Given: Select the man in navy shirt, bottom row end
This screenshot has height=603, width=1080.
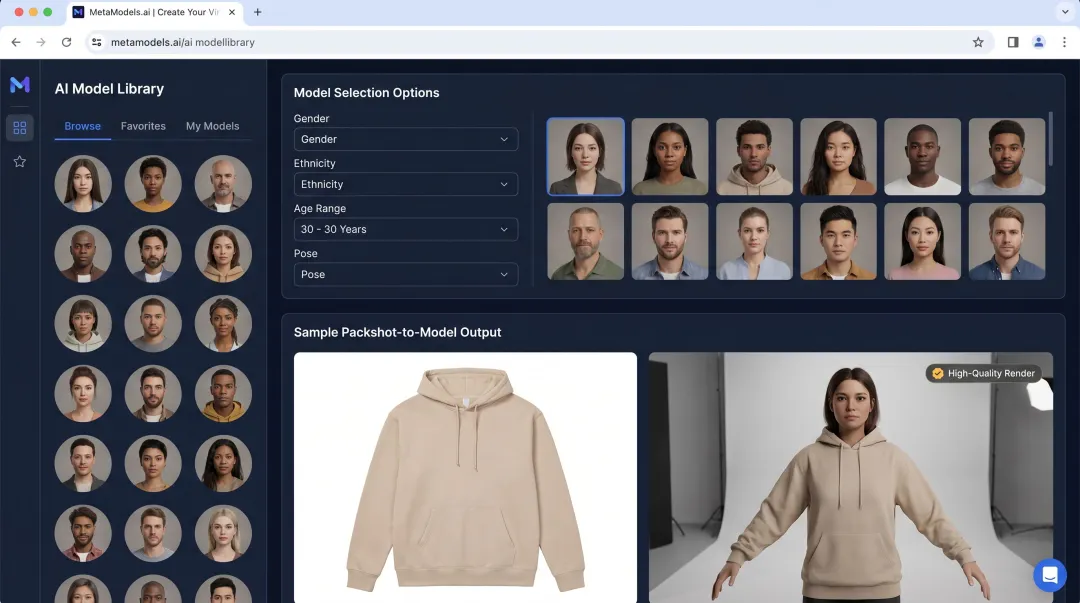Looking at the screenshot, I should tap(1007, 241).
